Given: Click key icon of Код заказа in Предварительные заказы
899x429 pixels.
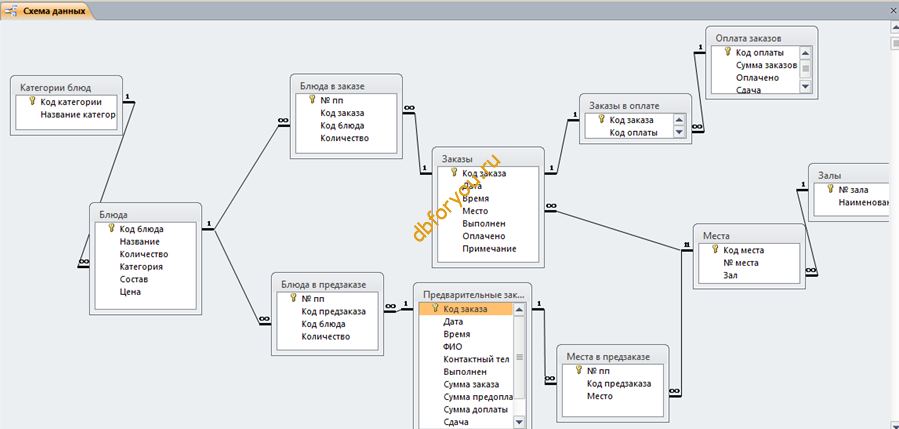Looking at the screenshot, I should pyautogui.click(x=435, y=309).
